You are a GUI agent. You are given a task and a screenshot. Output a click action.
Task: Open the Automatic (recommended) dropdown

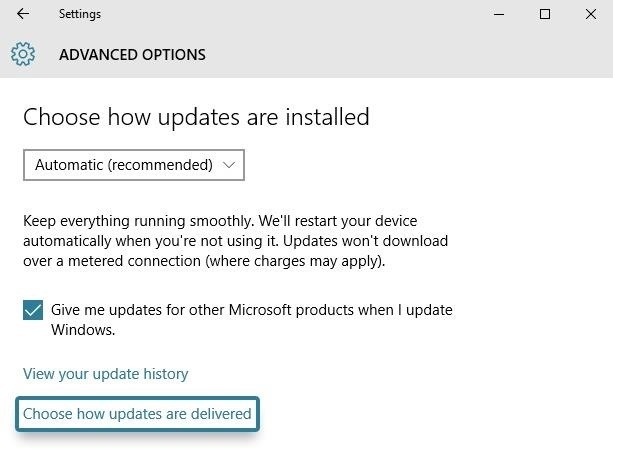(x=133, y=165)
